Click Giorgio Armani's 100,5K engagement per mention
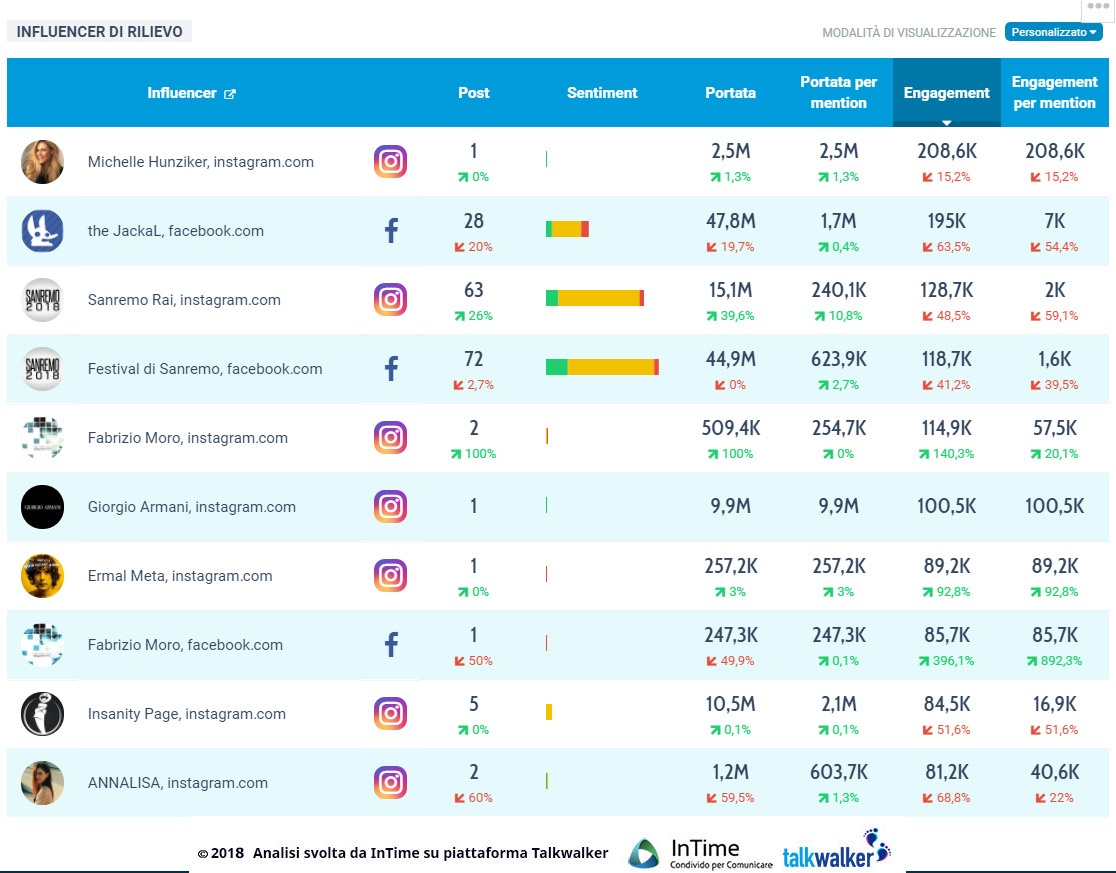 (1055, 506)
